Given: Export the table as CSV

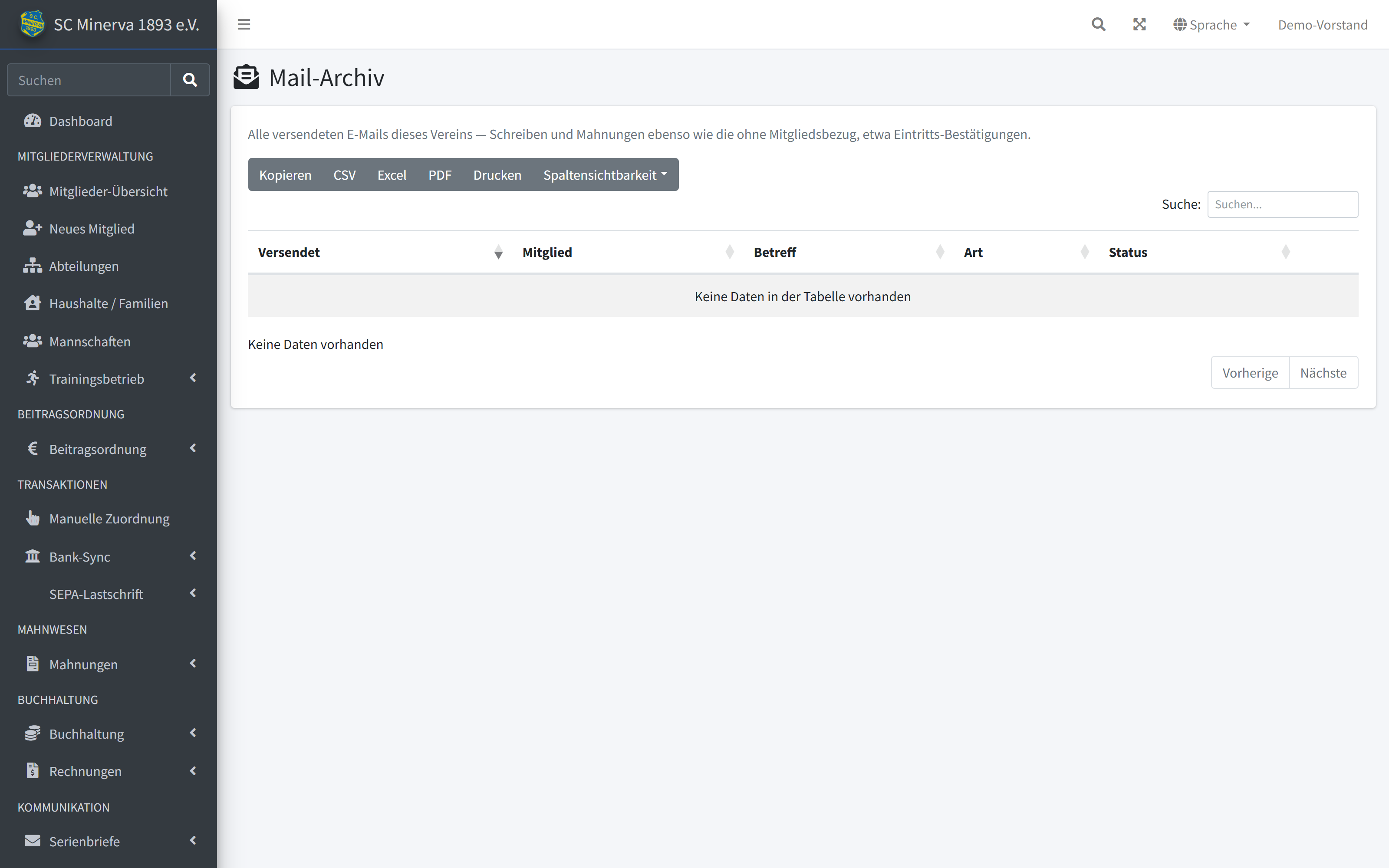Looking at the screenshot, I should [344, 174].
